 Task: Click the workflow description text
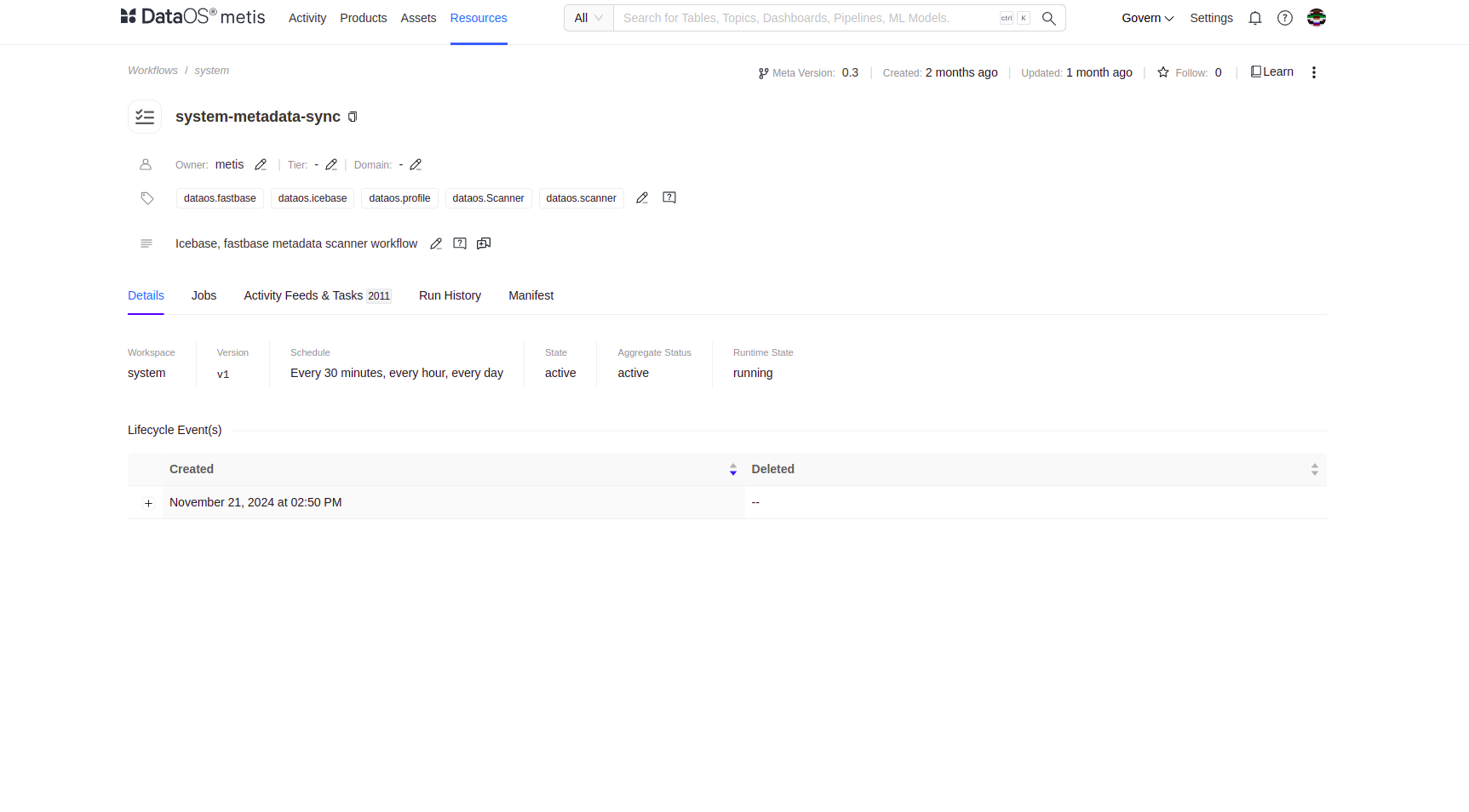[296, 243]
